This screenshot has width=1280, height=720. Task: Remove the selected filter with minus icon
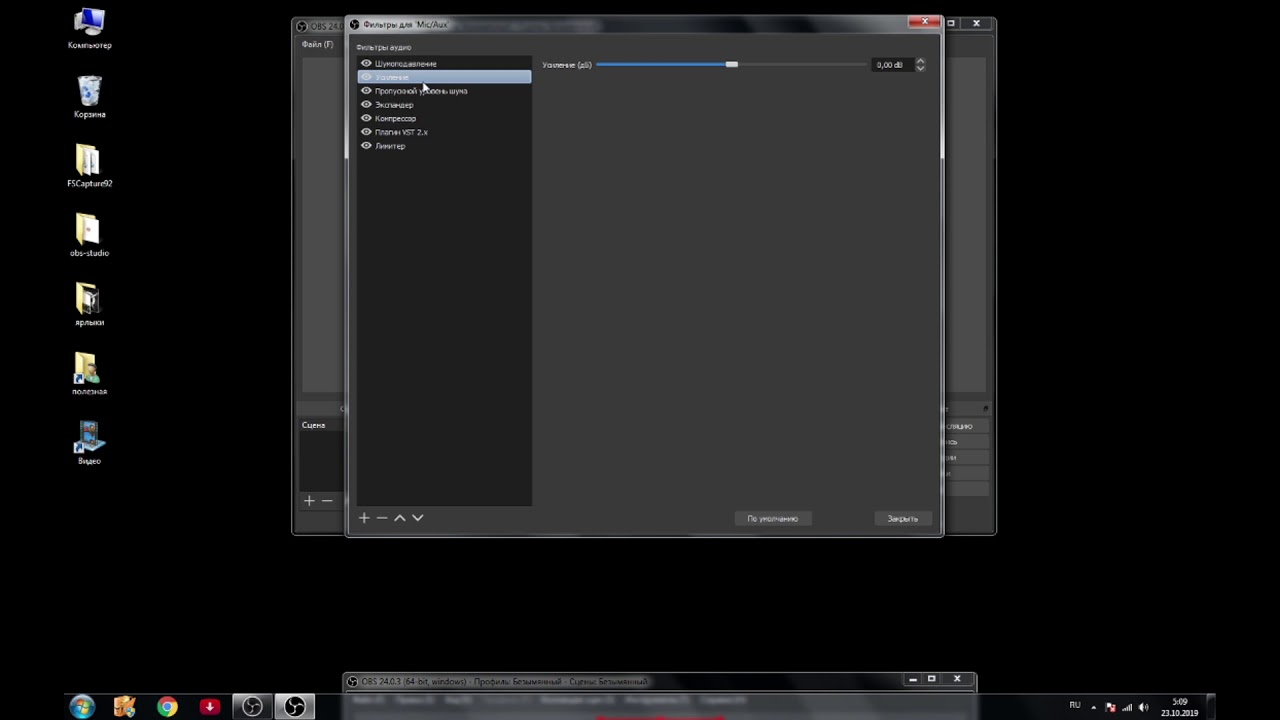382,518
